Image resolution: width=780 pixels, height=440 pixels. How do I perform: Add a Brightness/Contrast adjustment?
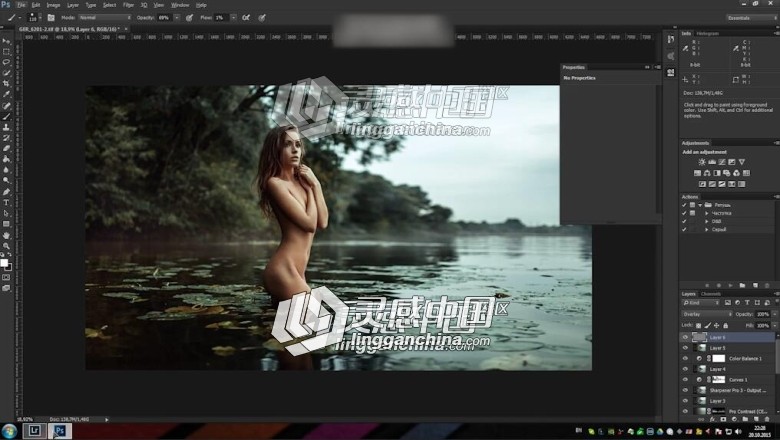(x=702, y=162)
